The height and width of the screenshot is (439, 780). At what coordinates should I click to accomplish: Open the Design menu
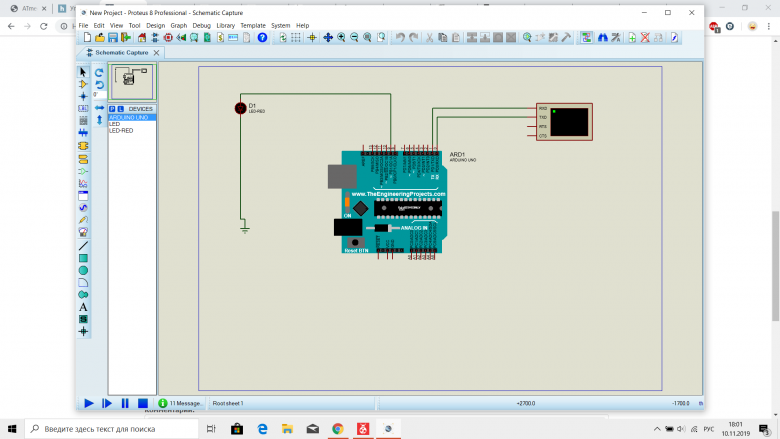pos(155,25)
